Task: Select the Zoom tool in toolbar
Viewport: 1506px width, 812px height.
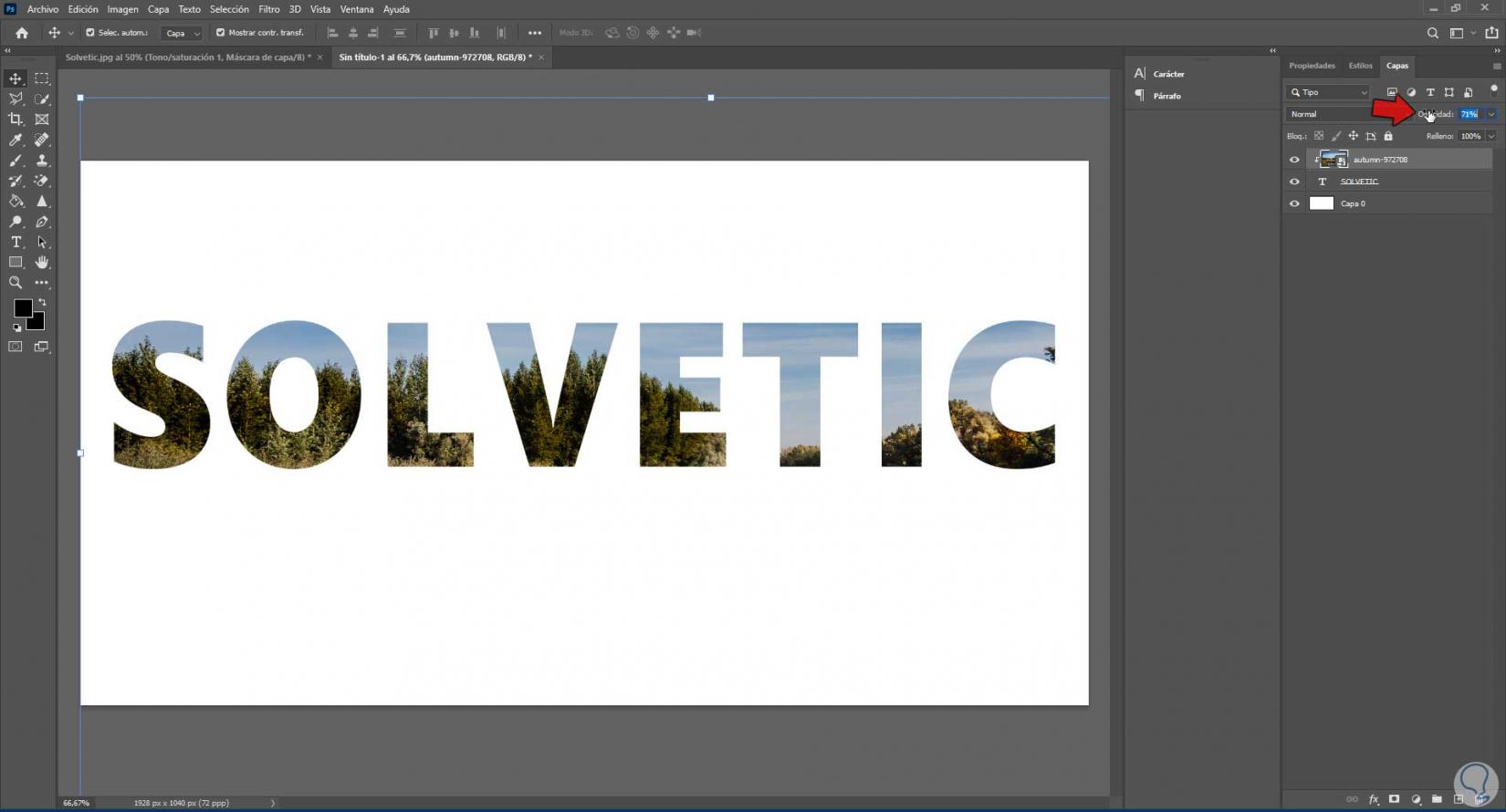Action: [x=16, y=283]
